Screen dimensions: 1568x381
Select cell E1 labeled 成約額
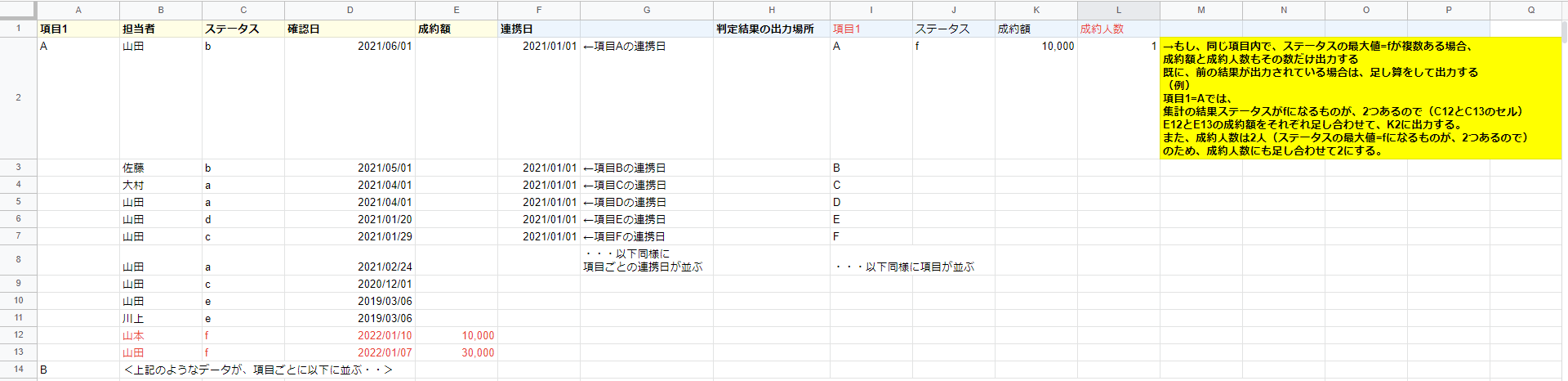click(x=456, y=29)
